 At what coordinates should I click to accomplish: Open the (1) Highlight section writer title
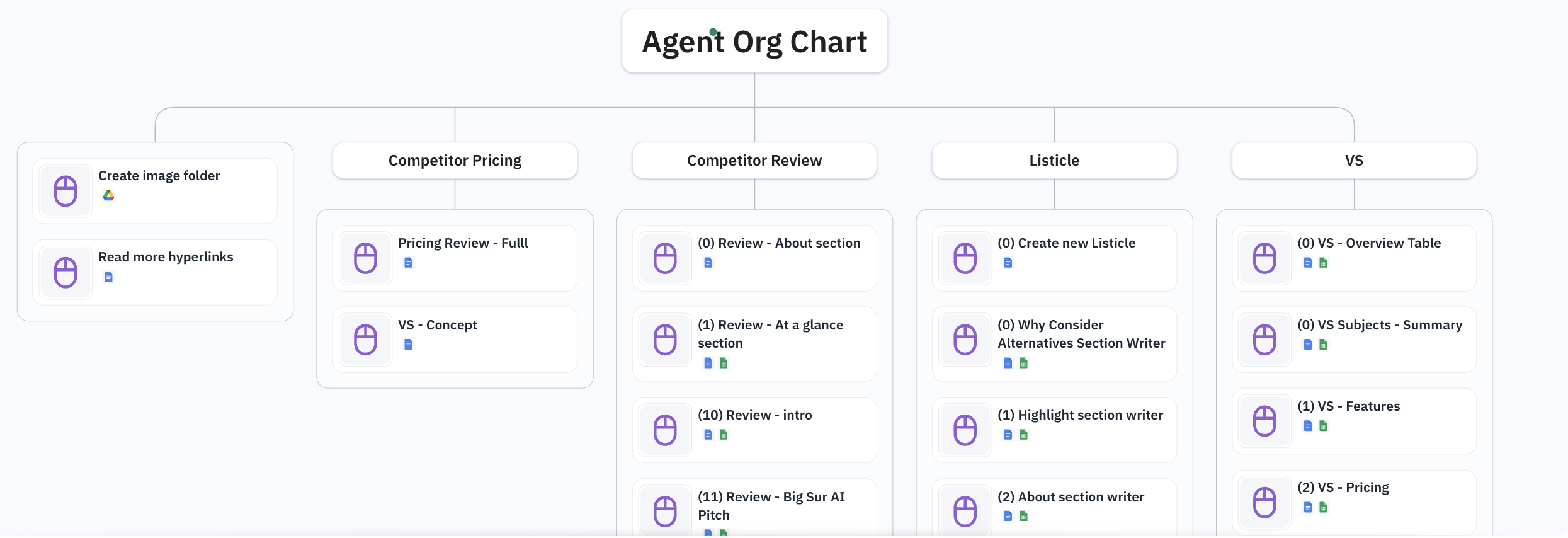click(x=1081, y=415)
